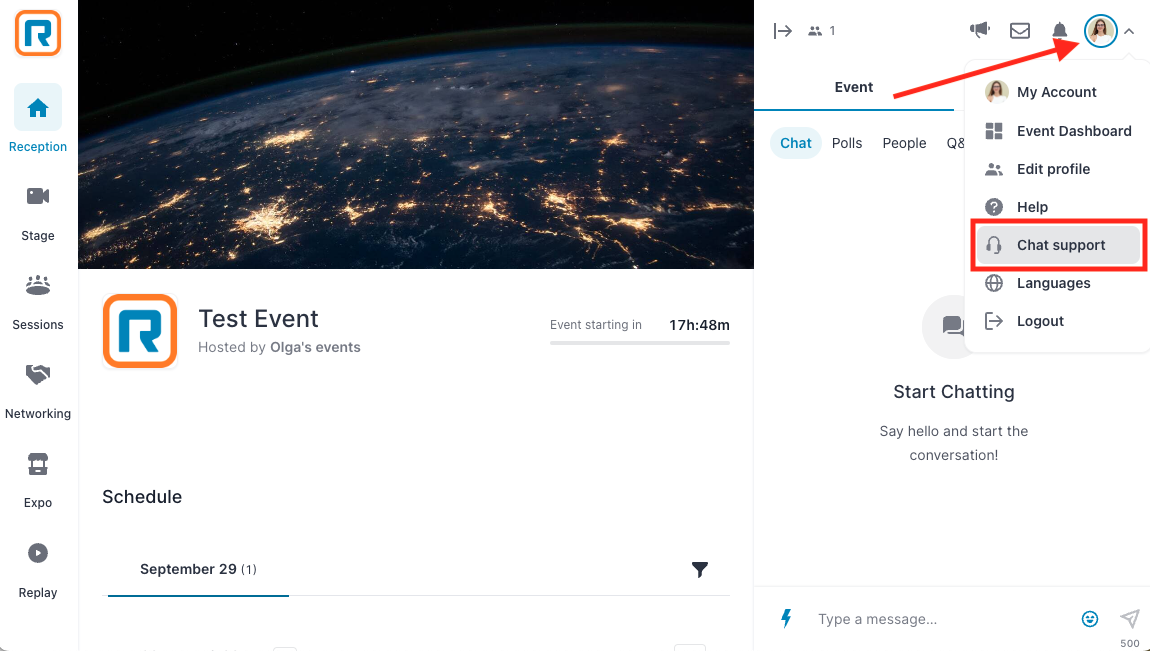The width and height of the screenshot is (1150, 651).
Task: Open the notifications bell
Action: [x=1060, y=31]
